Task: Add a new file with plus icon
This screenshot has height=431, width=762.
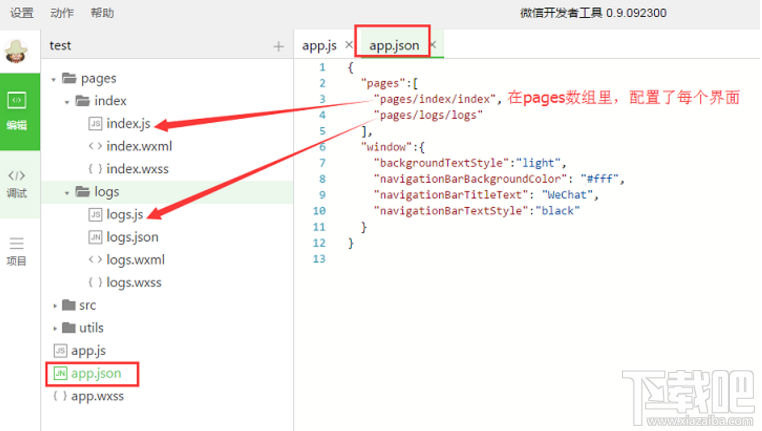Action: [x=278, y=46]
